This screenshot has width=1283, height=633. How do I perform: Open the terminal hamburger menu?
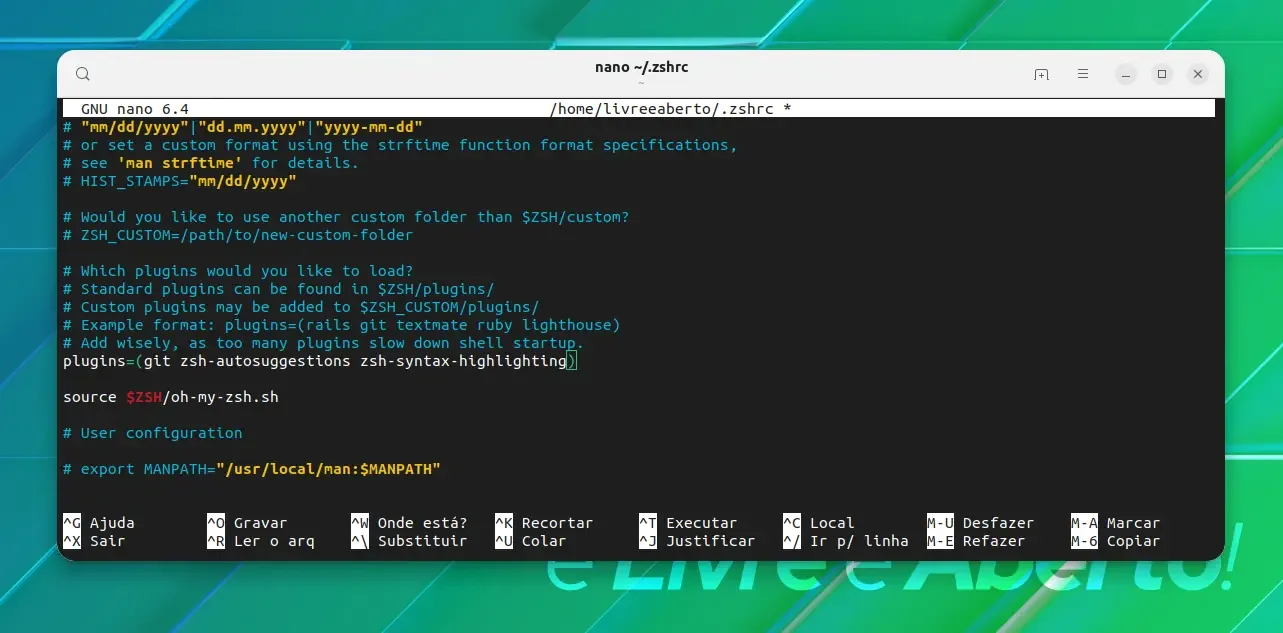(x=1083, y=74)
